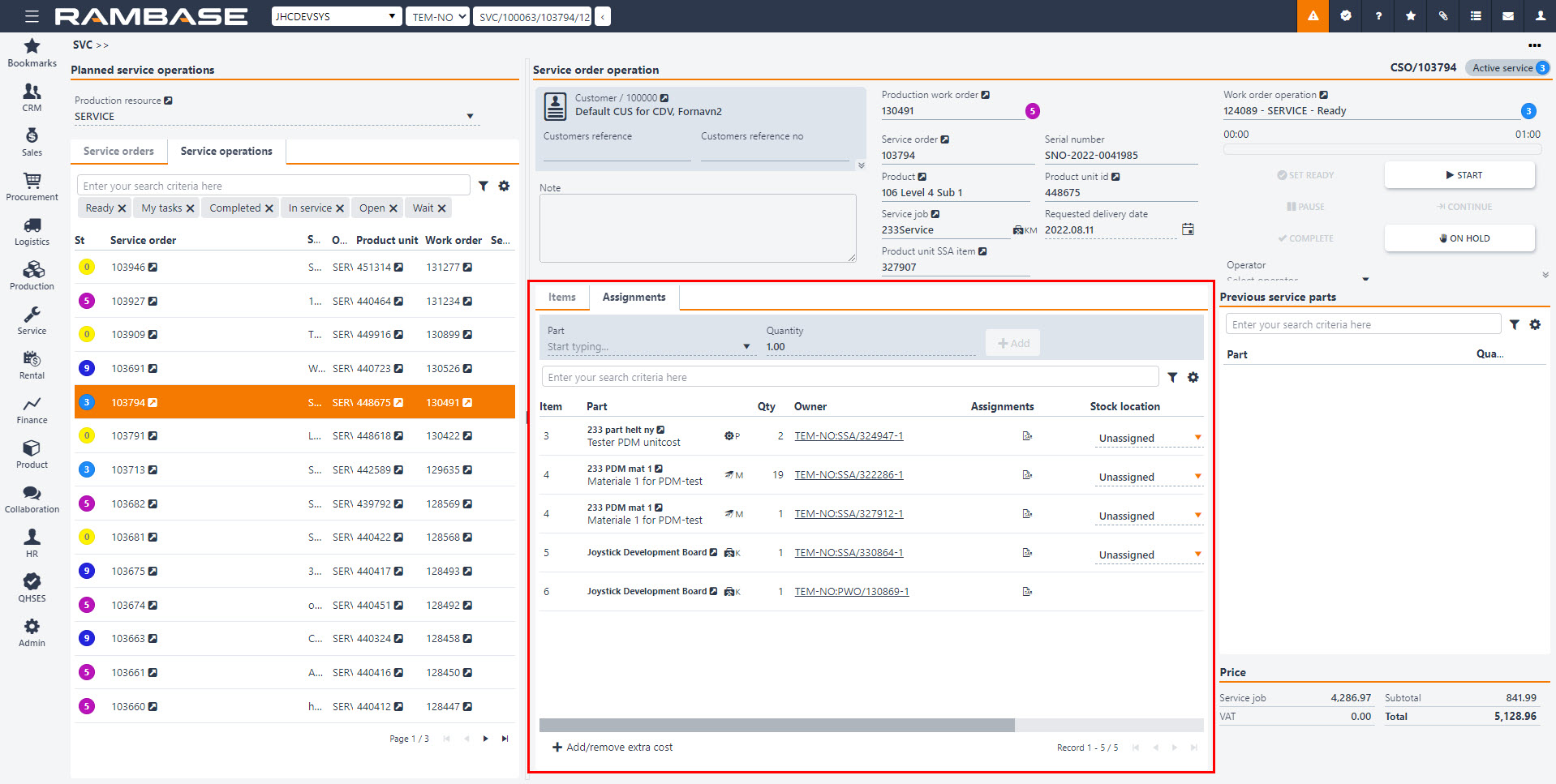The image size is (1556, 784).
Task: Open column settings gear in Previous service parts
Action: coord(1535,324)
